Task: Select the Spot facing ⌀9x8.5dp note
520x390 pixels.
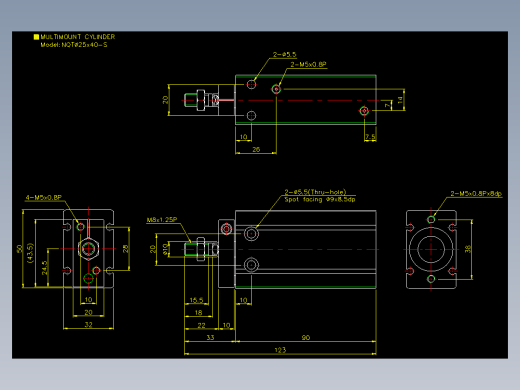Action: pyautogui.click(x=320, y=199)
